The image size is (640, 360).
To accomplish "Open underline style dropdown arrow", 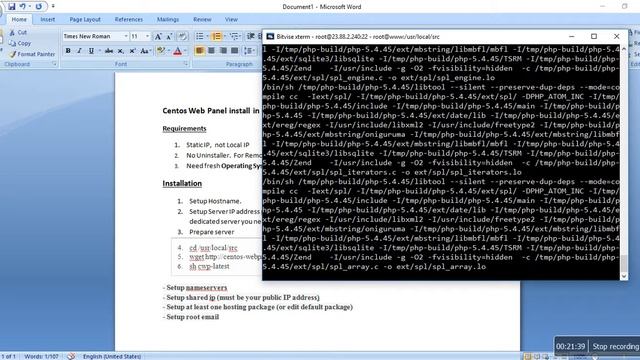I will click(99, 51).
